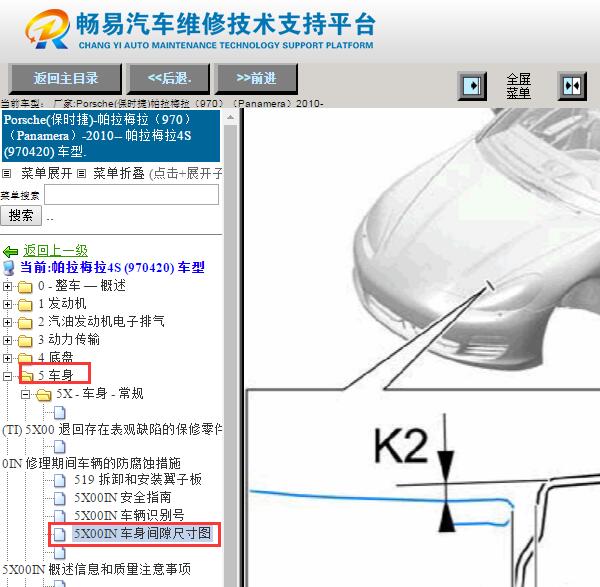The image size is (600, 587).
Task: Focus the 菜单搜索 input field
Action: click(x=132, y=195)
